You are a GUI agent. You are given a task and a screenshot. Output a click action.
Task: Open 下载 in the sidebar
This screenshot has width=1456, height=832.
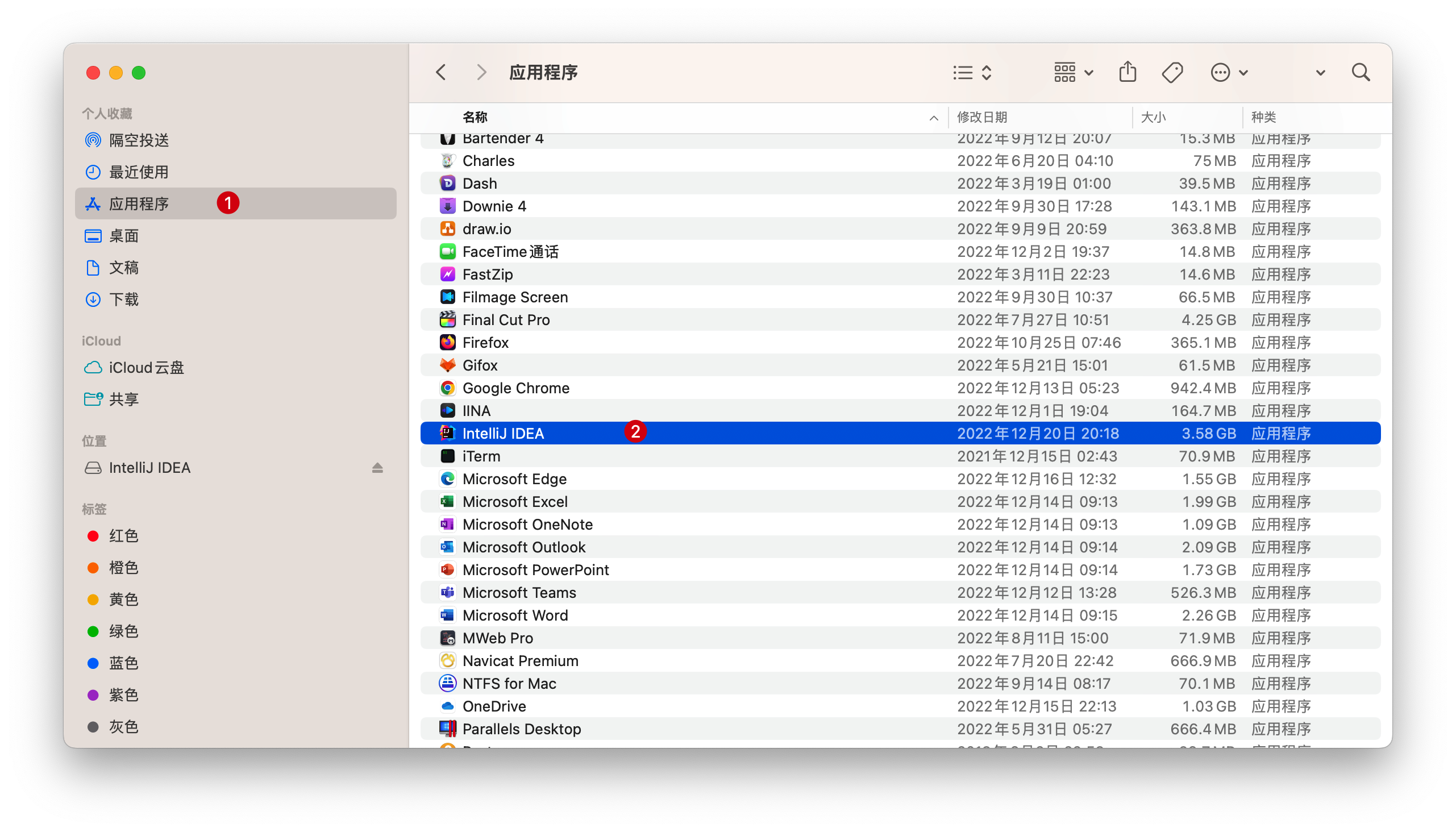235,299
